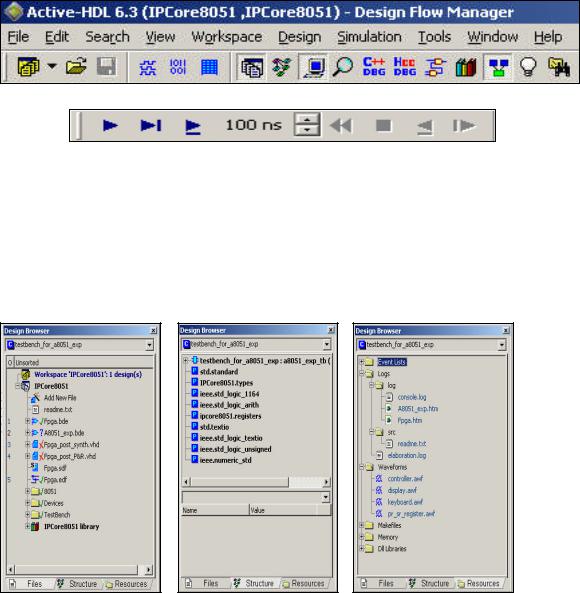The height and width of the screenshot is (593, 580).
Task: Expand the testbench_for_a8051_exp : a8051_exp_tb node
Action: 186,361
